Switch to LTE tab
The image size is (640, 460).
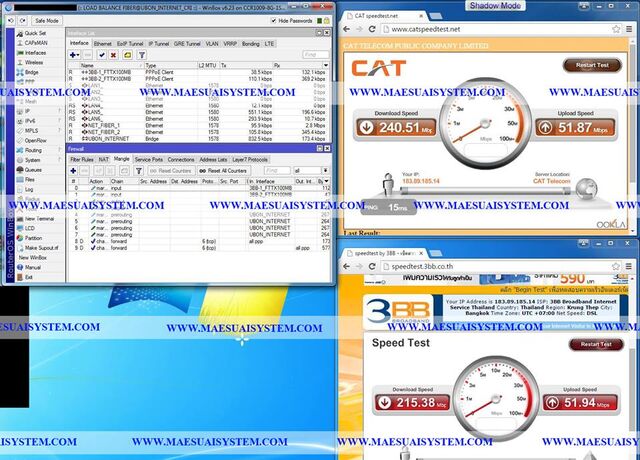(269, 44)
